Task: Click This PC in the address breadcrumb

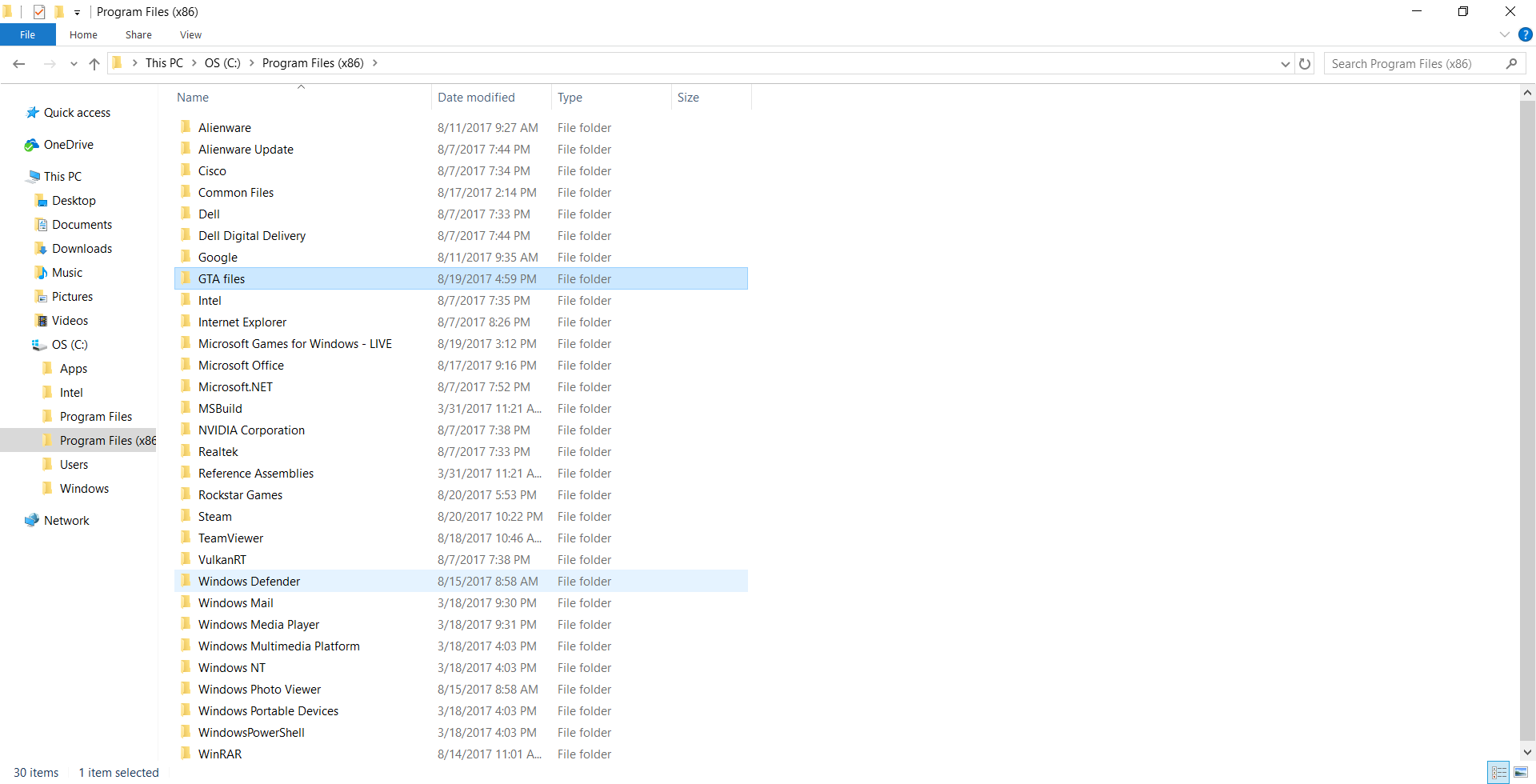Action: (164, 62)
